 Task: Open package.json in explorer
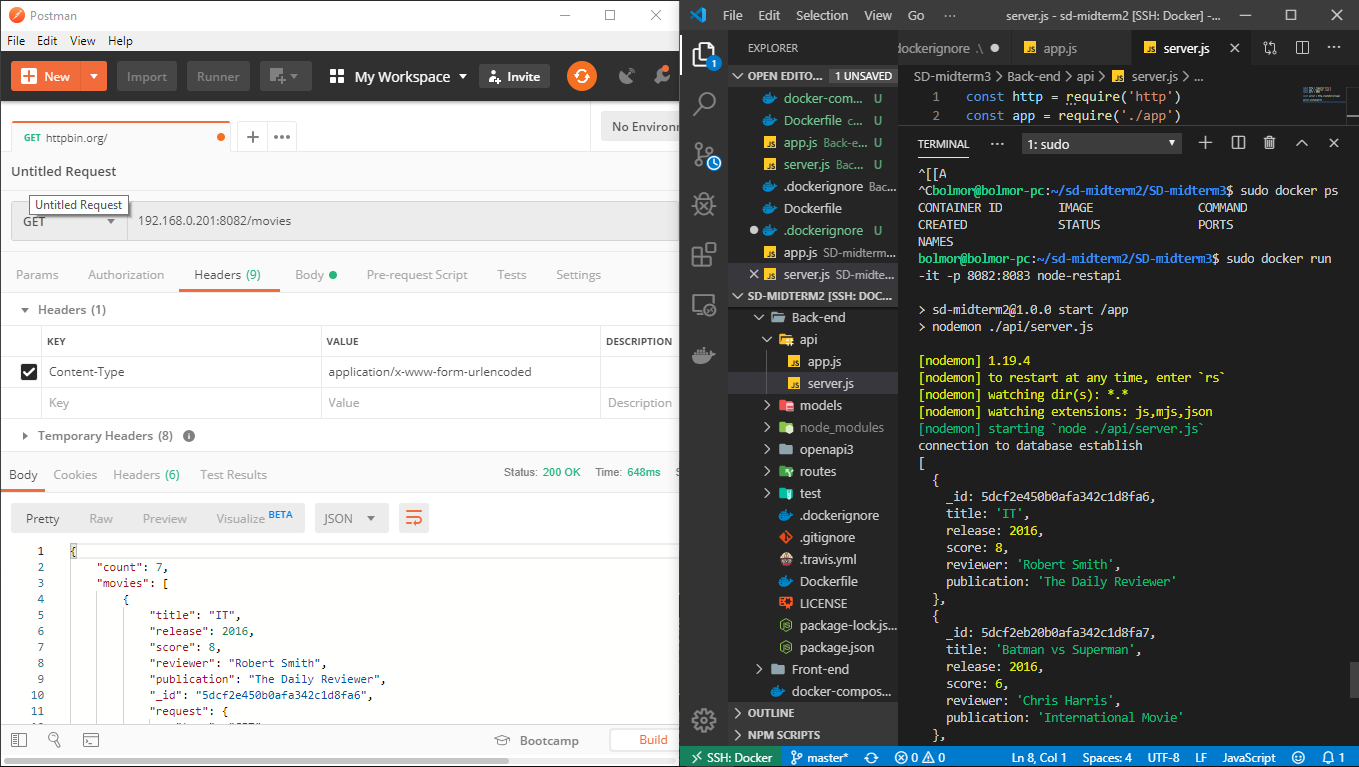[837, 647]
